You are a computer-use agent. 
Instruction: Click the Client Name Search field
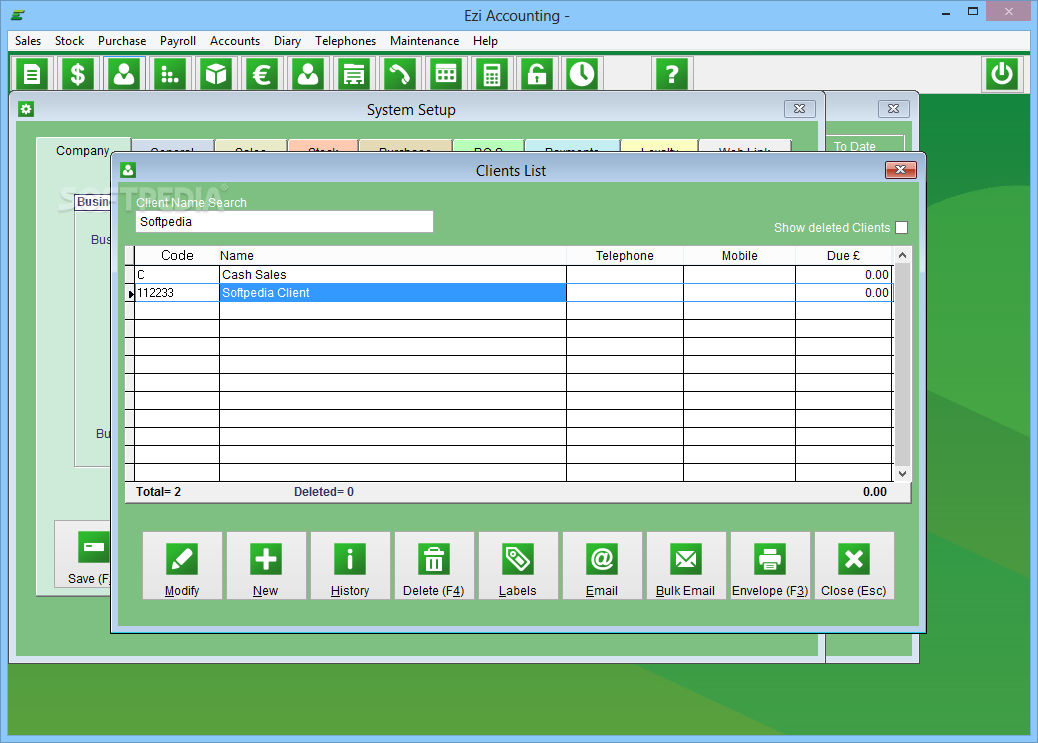coord(285,222)
